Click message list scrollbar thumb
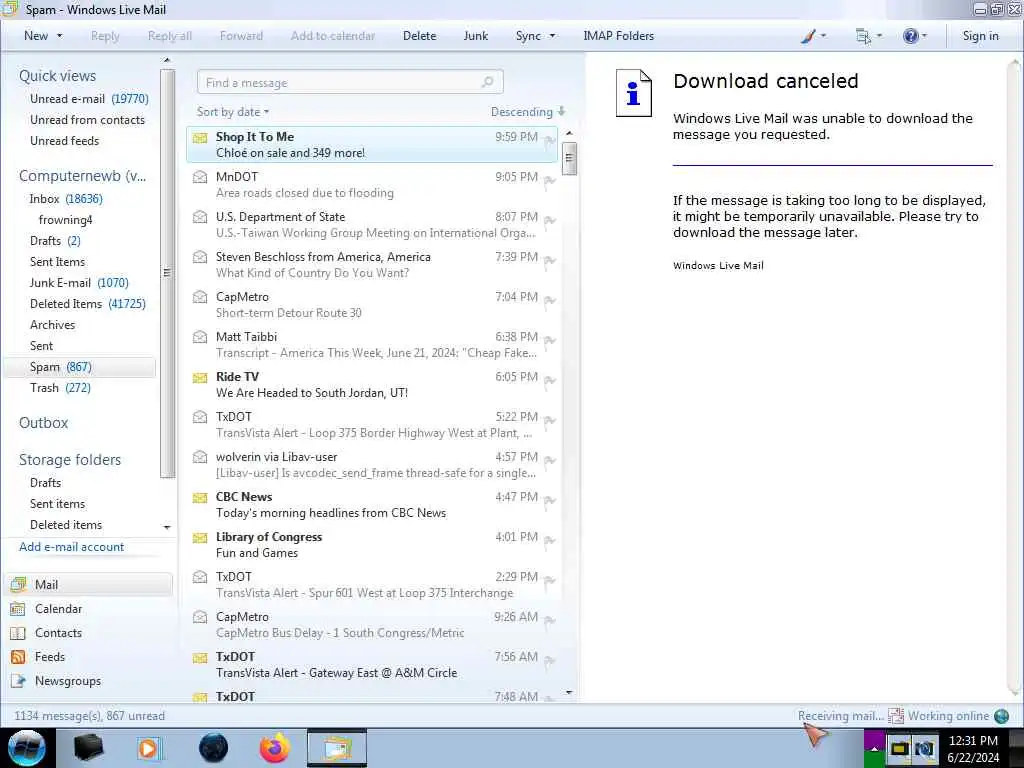 [x=569, y=157]
